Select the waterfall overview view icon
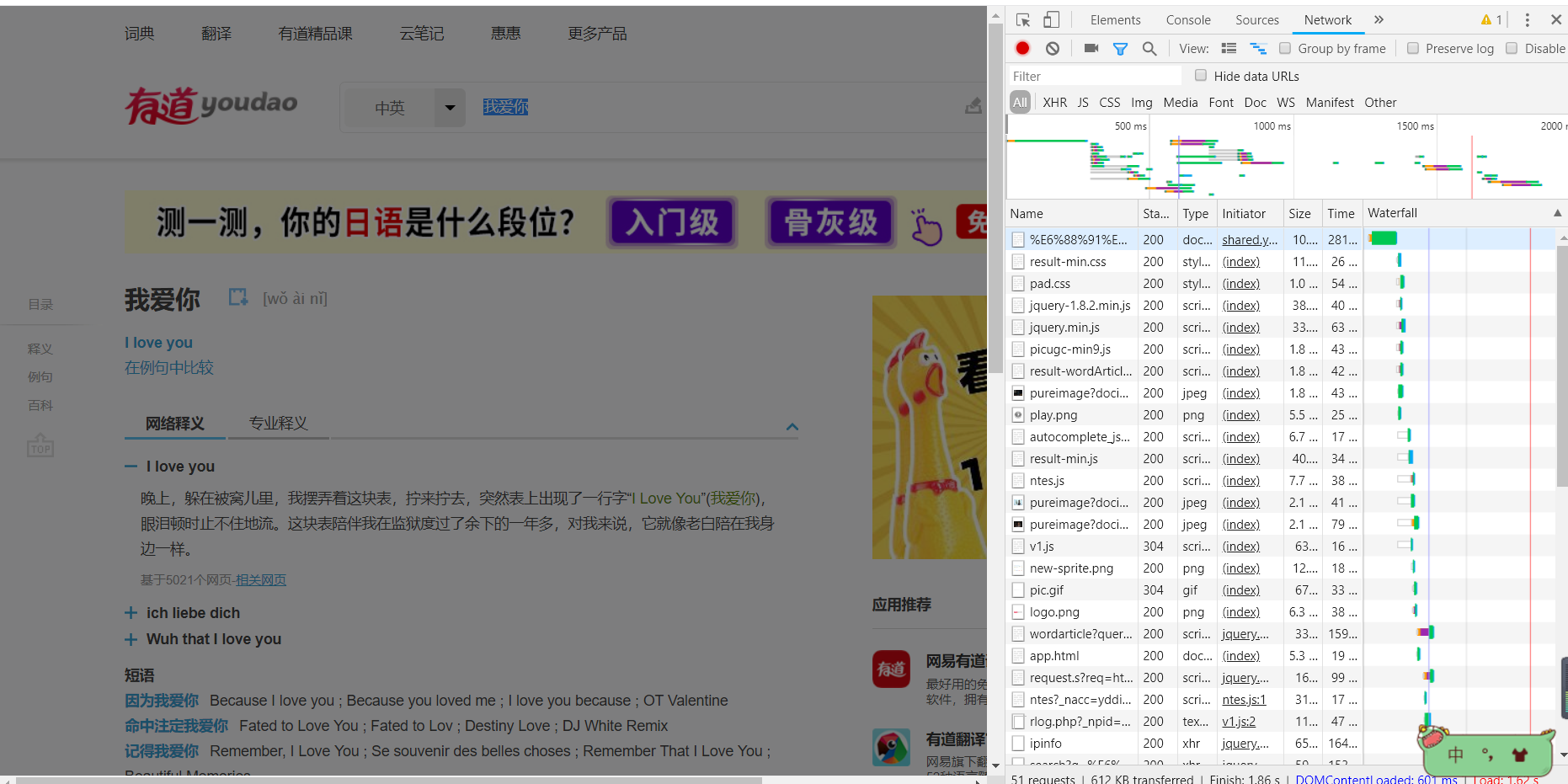The height and width of the screenshot is (784, 1568). pyautogui.click(x=1258, y=49)
